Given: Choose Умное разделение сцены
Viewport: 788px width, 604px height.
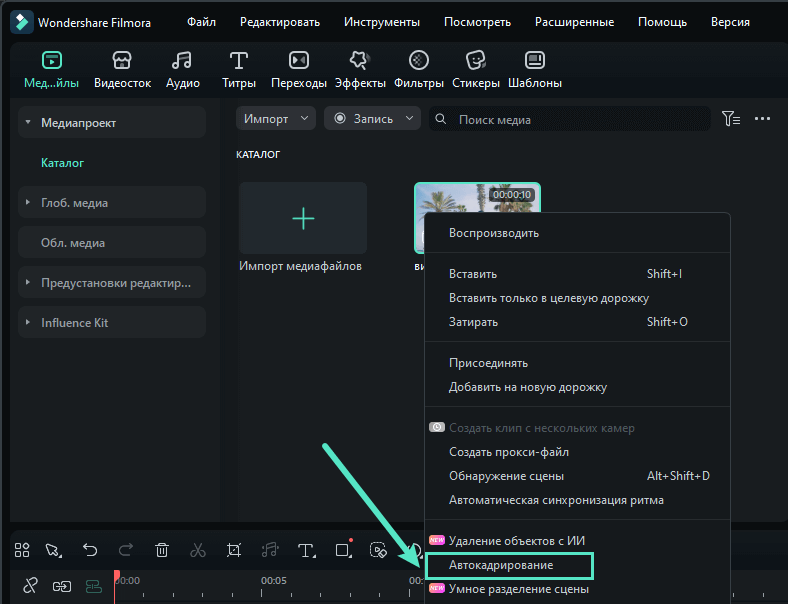Looking at the screenshot, I should [577, 589].
